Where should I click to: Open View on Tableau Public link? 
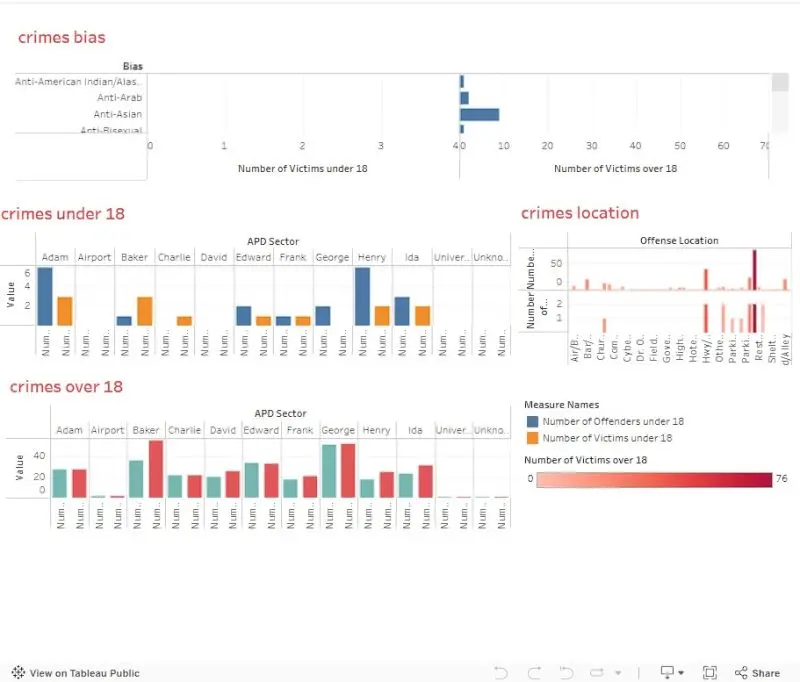click(x=84, y=673)
